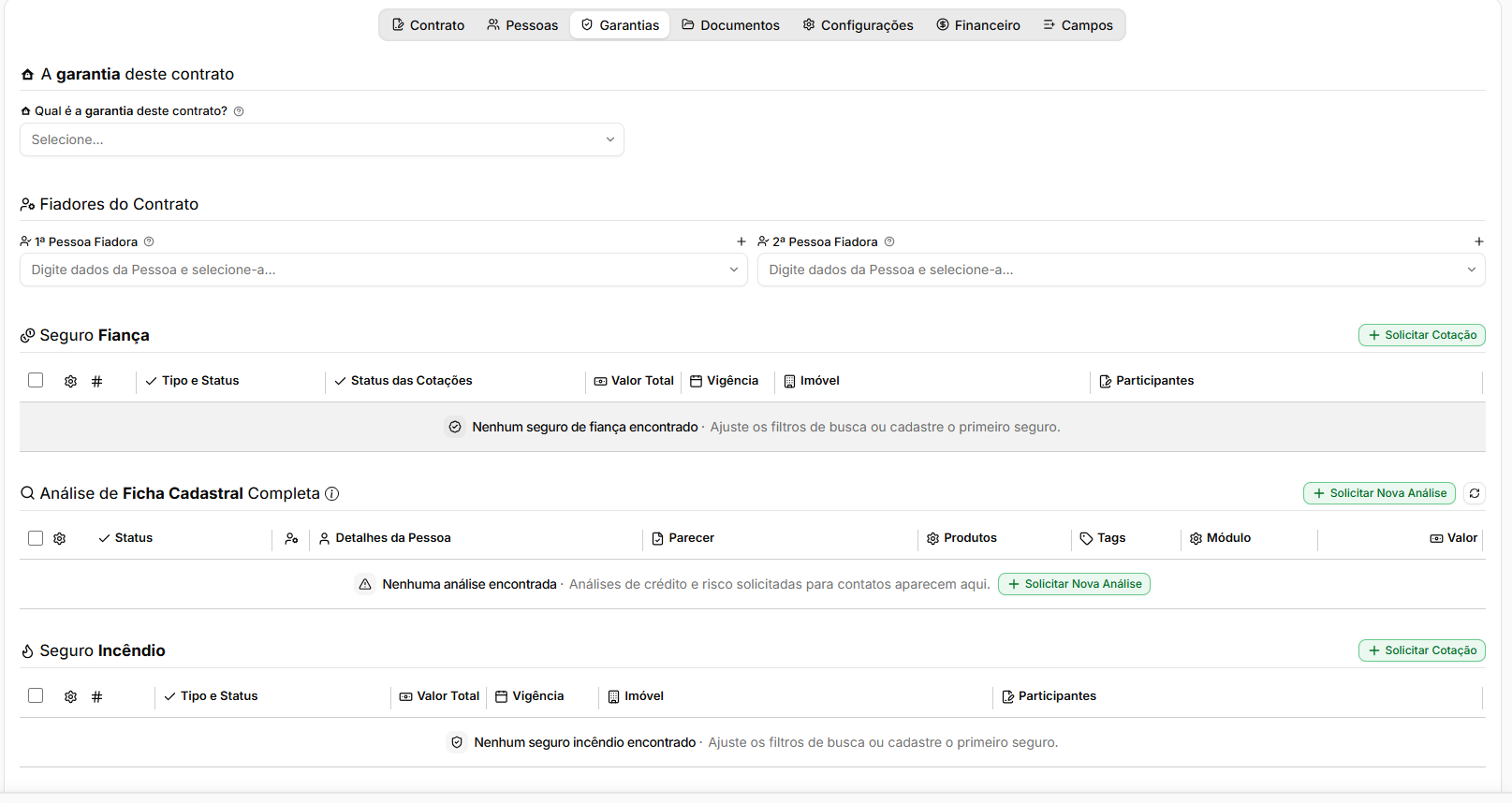
Task: Open the Campos tab
Action: coord(1078,25)
